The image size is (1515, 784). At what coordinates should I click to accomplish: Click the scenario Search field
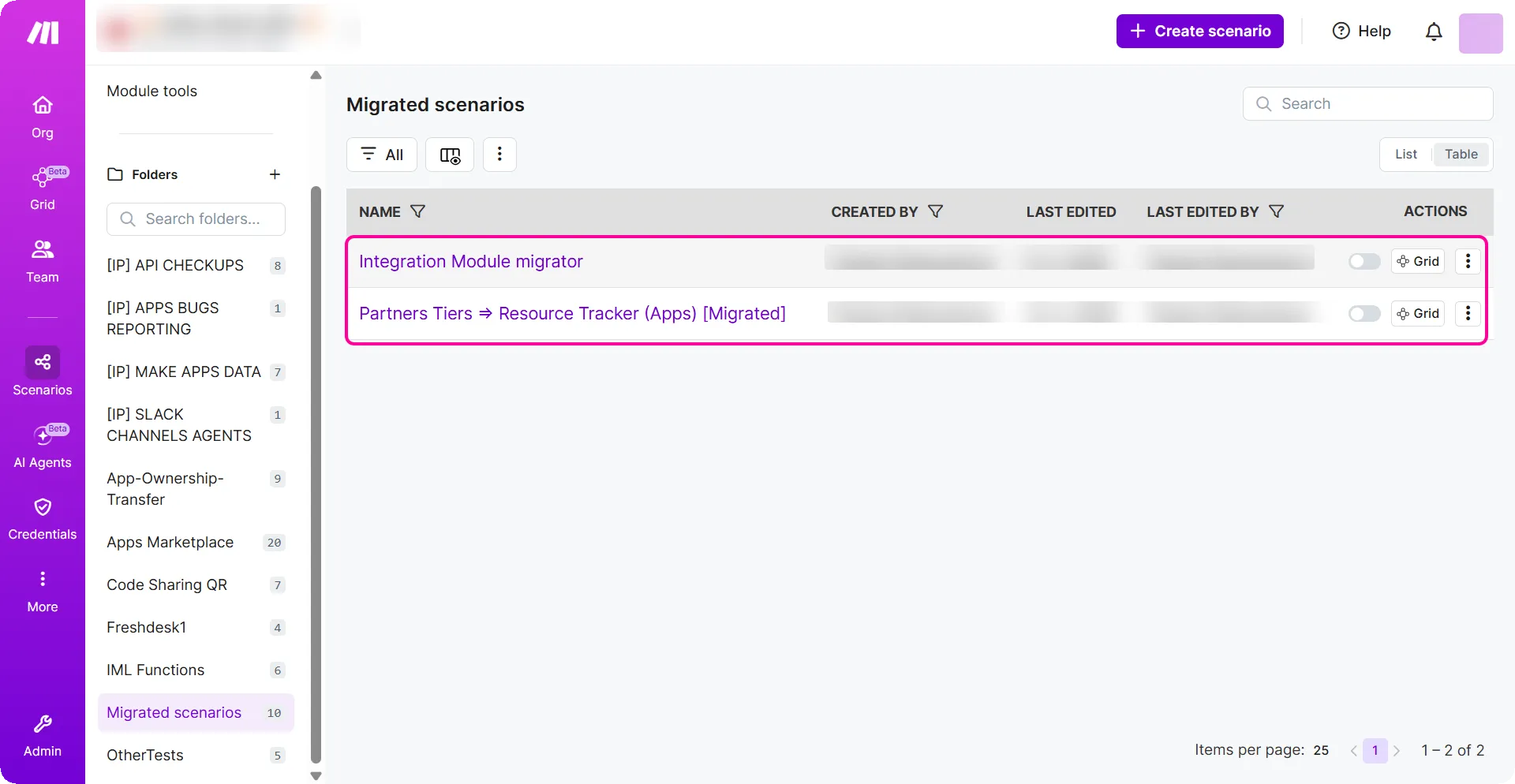(x=1367, y=104)
